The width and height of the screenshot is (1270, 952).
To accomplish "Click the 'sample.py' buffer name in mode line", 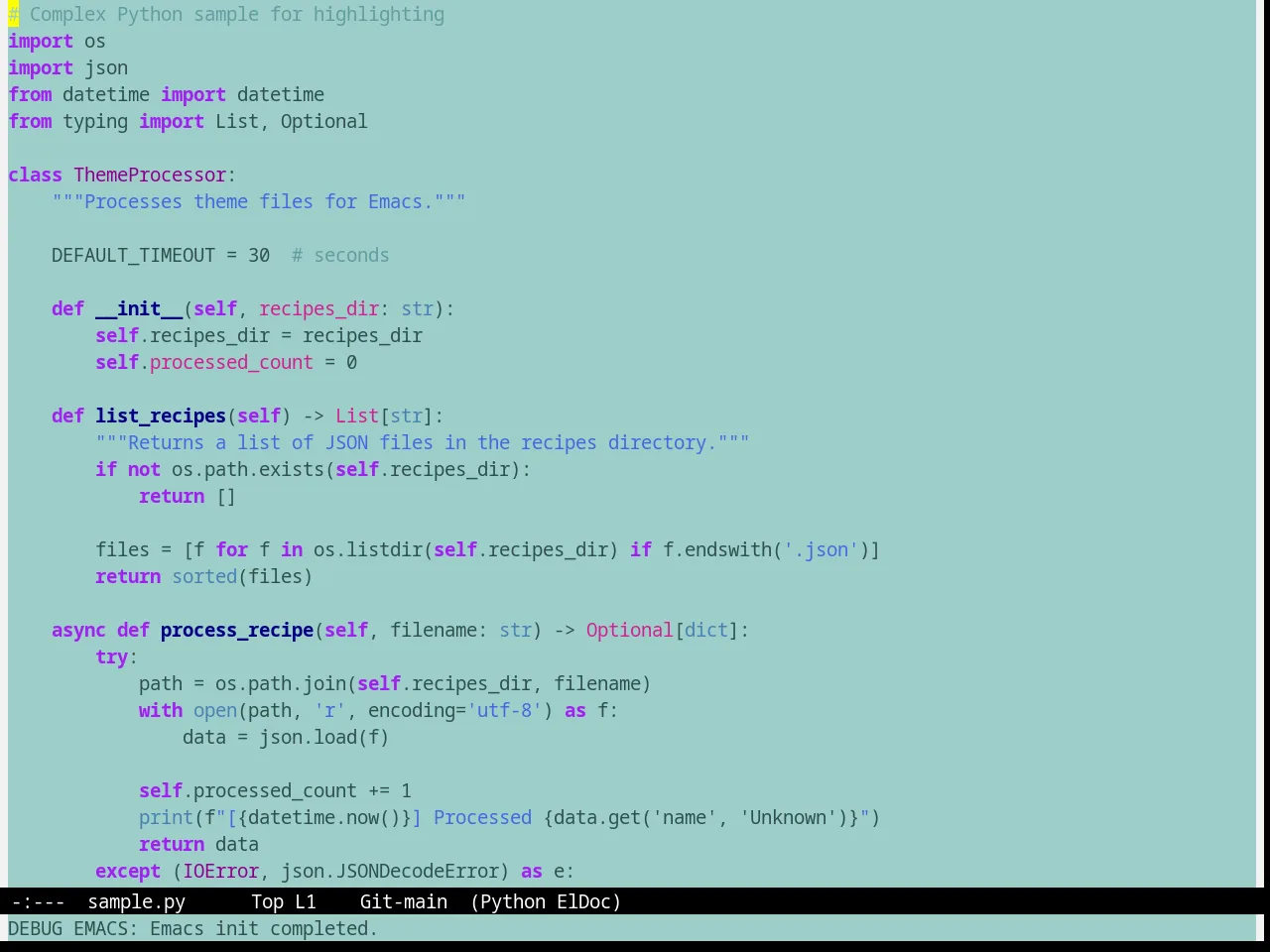I will click(x=136, y=901).
